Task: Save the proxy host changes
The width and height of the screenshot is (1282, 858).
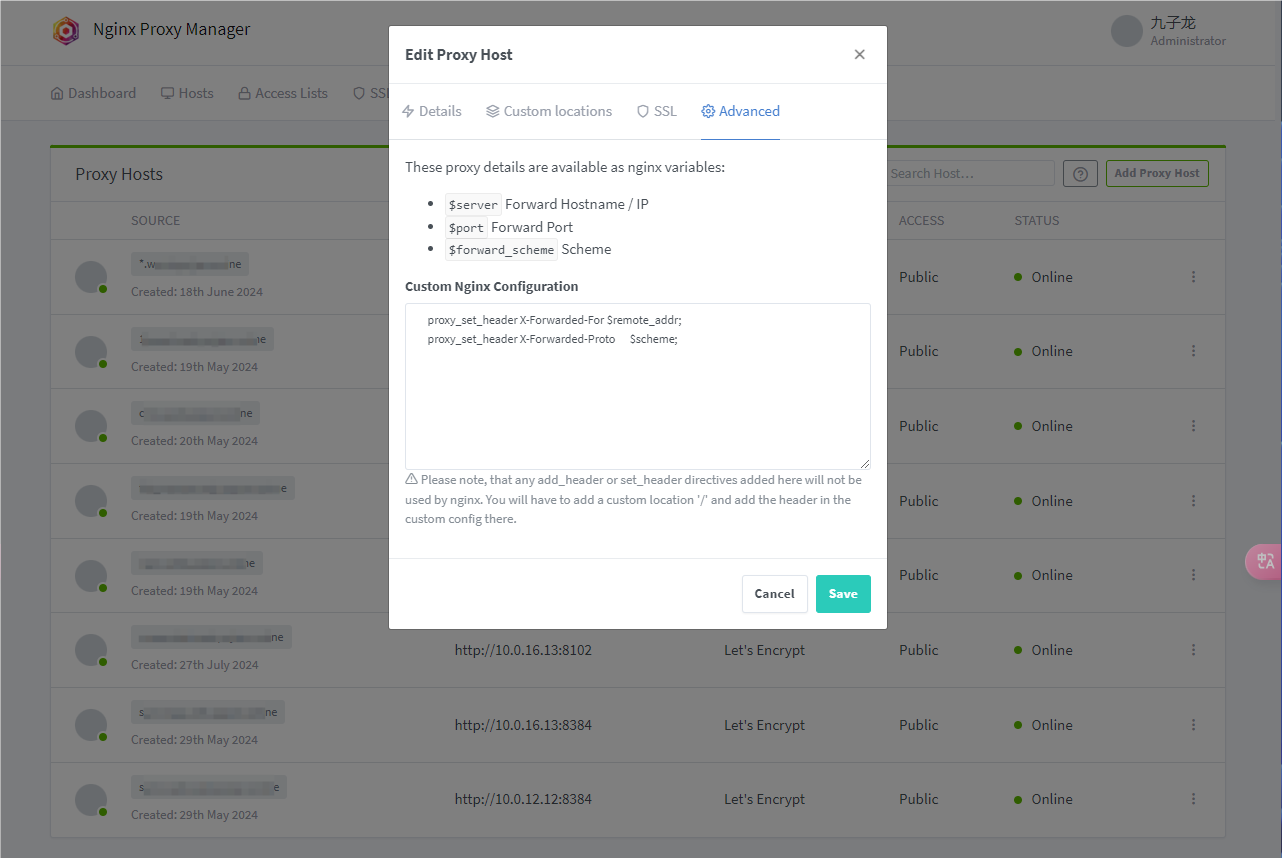Action: pos(843,594)
